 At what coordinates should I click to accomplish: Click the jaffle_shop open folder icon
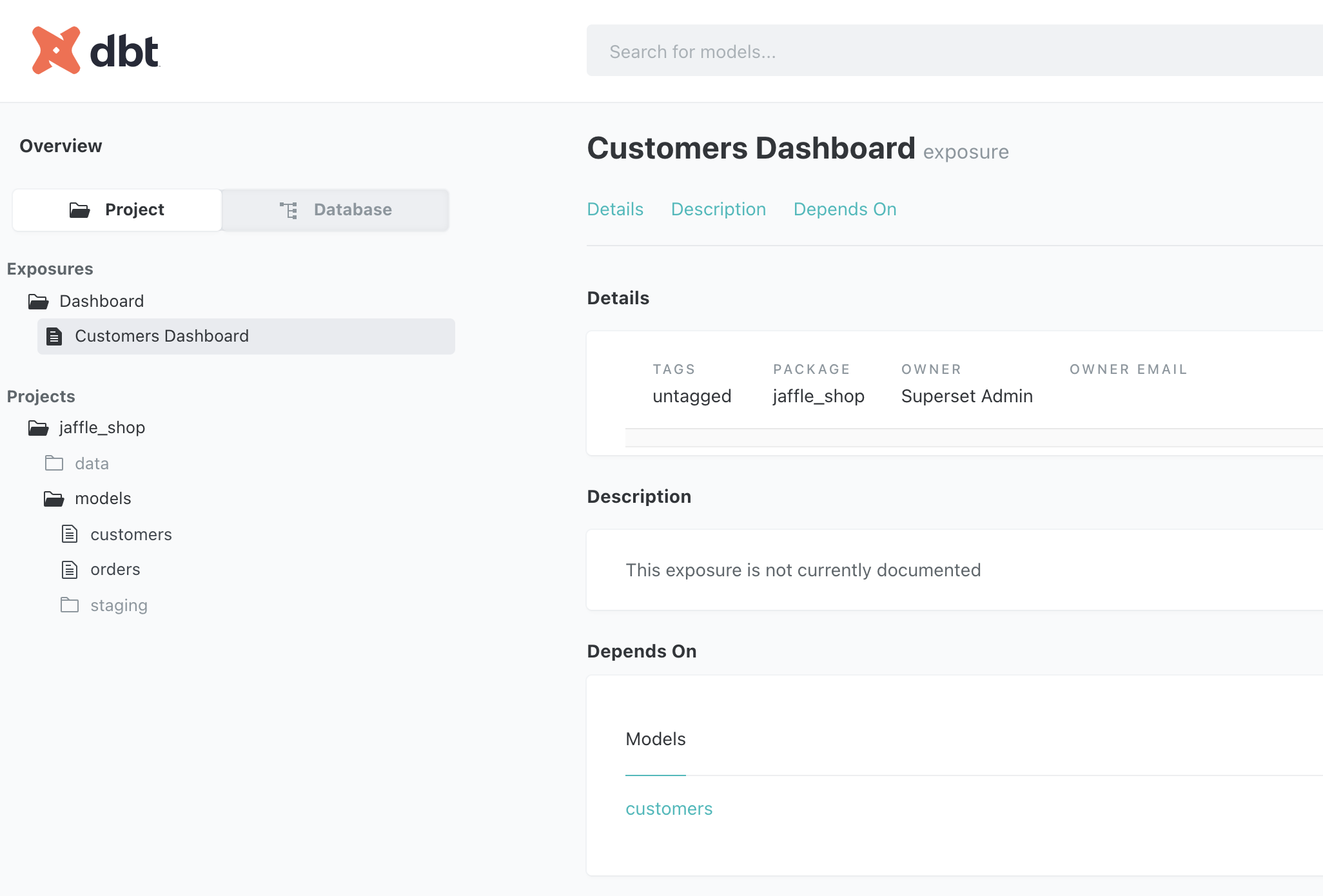39,428
